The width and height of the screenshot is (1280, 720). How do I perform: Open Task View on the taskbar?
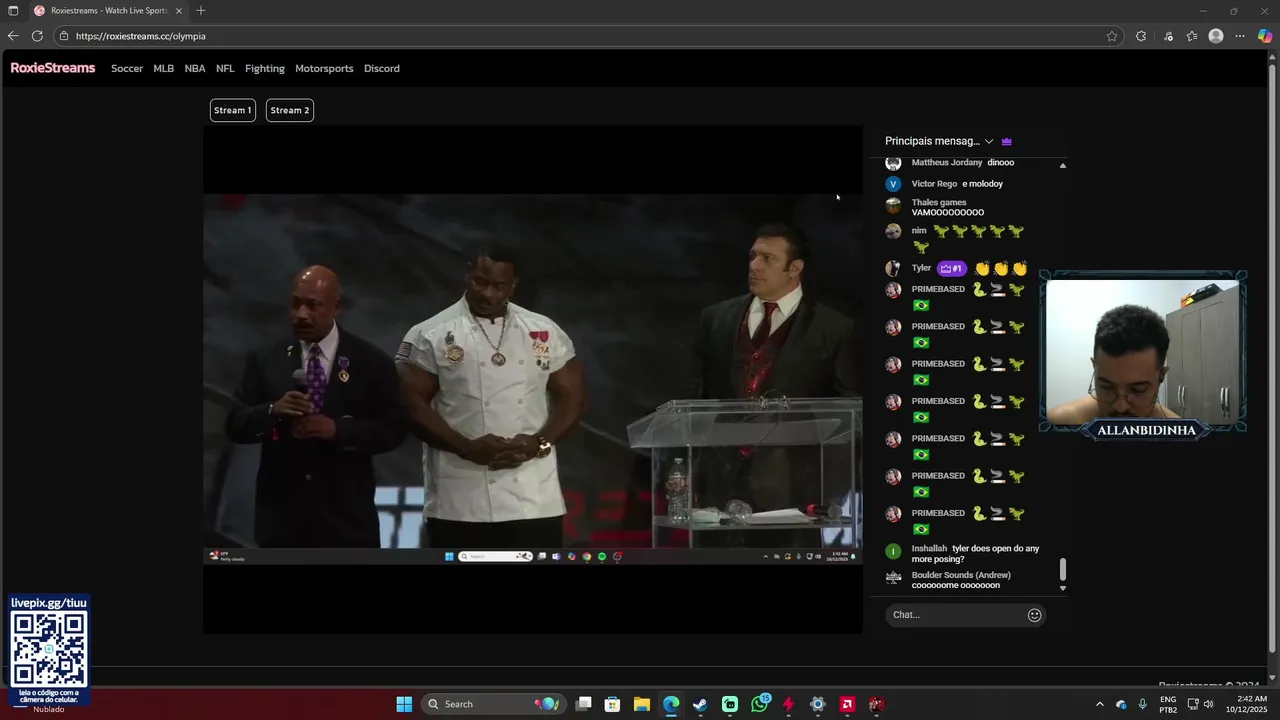point(584,704)
